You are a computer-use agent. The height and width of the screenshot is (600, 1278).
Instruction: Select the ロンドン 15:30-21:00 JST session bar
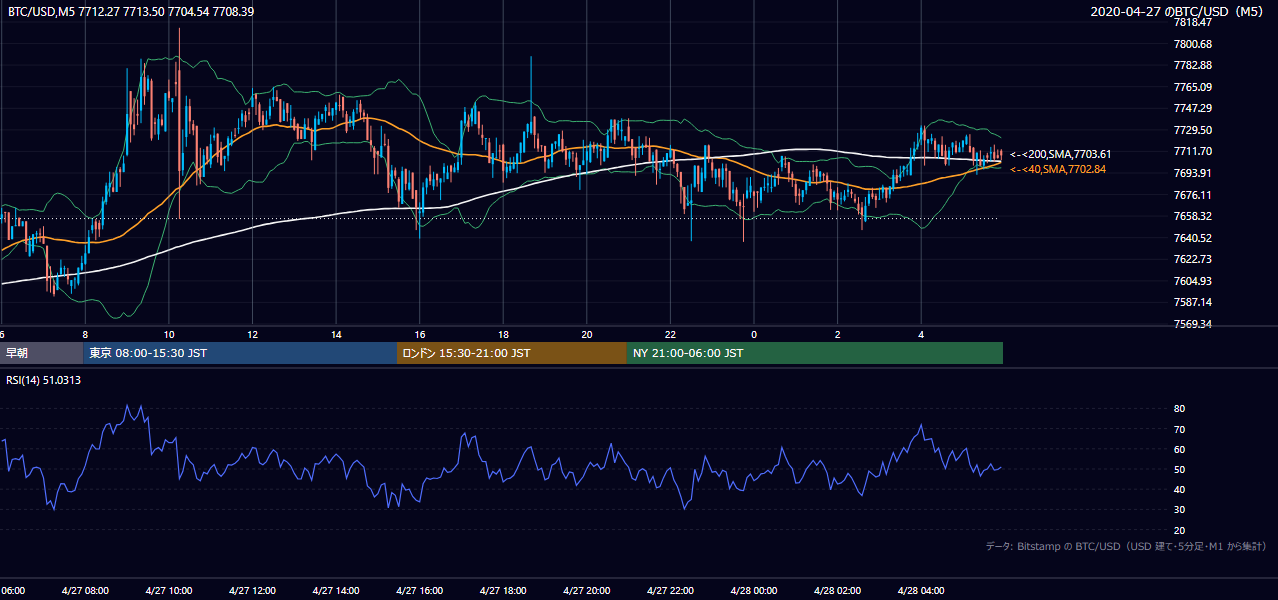[x=512, y=353]
